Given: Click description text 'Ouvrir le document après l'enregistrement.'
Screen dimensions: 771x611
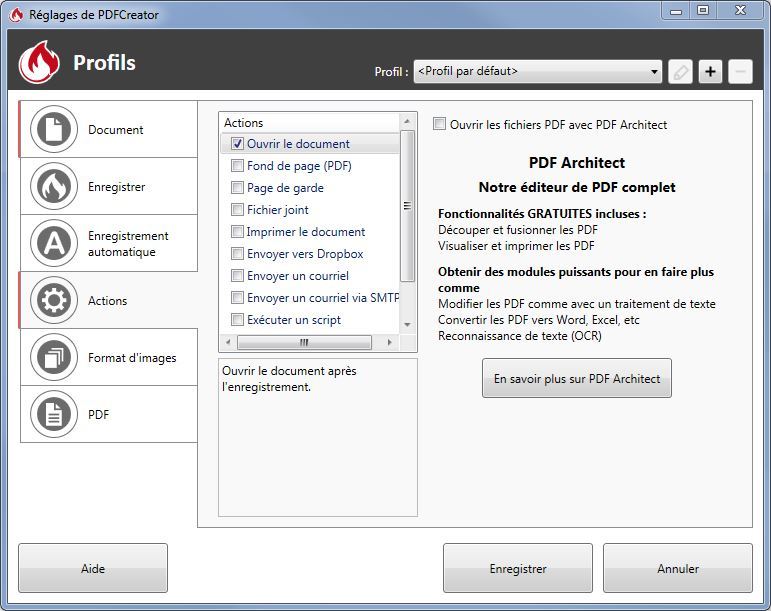Looking at the screenshot, I should pos(289,378).
